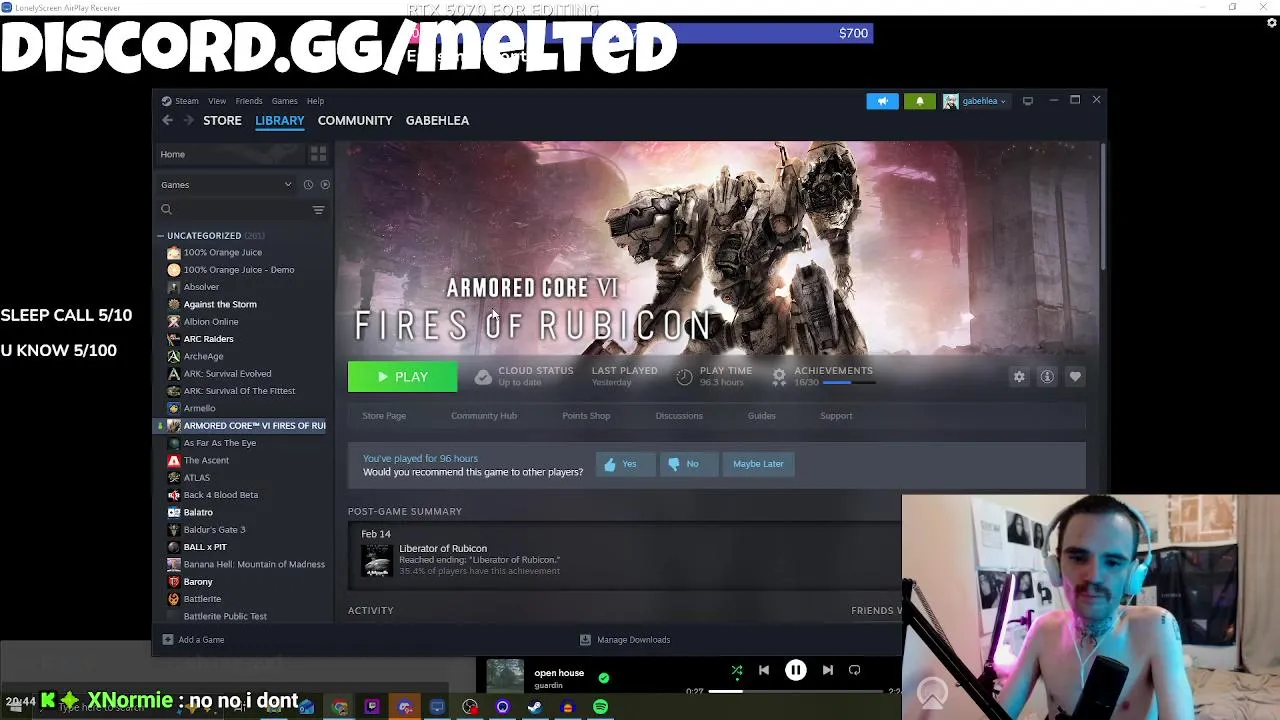Pause Spotify playback
The image size is (1280, 720).
tap(795, 670)
